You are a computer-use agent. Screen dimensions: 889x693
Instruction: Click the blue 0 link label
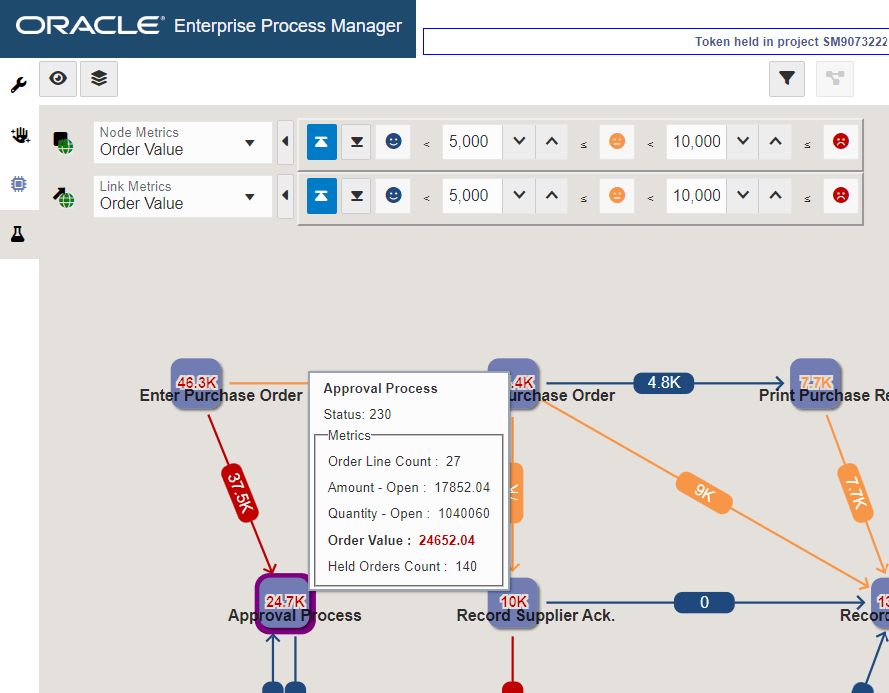(704, 602)
